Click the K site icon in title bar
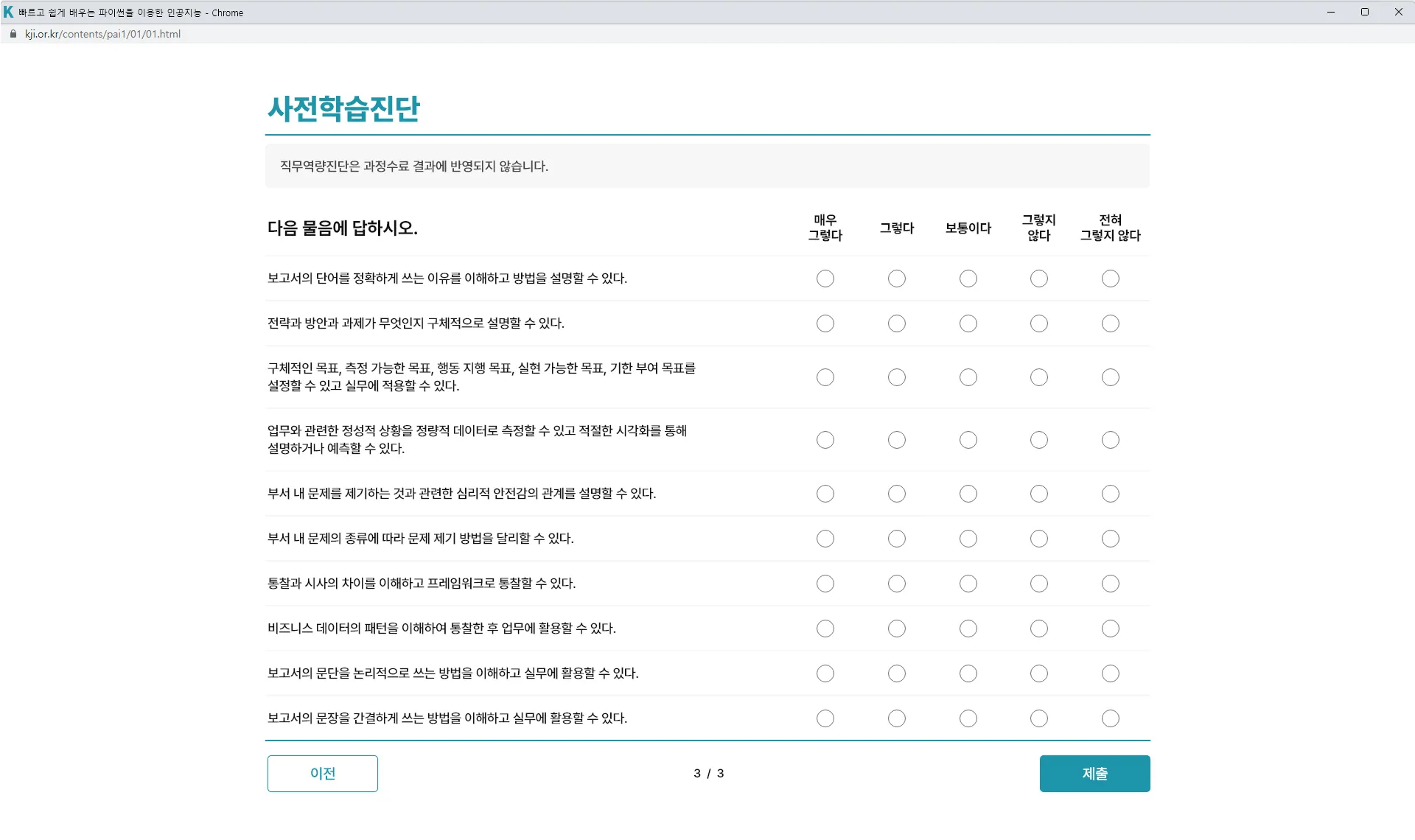The width and height of the screenshot is (1415, 840). [x=9, y=13]
